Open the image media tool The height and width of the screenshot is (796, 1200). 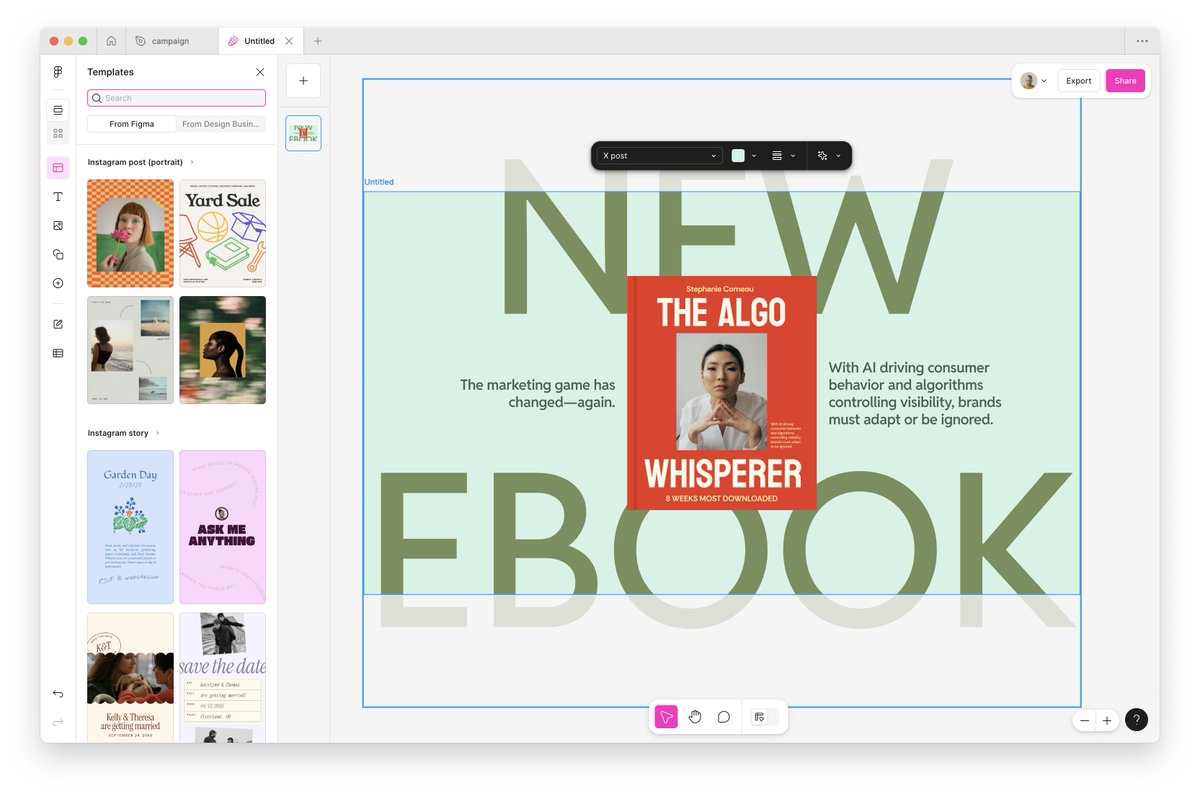point(58,226)
